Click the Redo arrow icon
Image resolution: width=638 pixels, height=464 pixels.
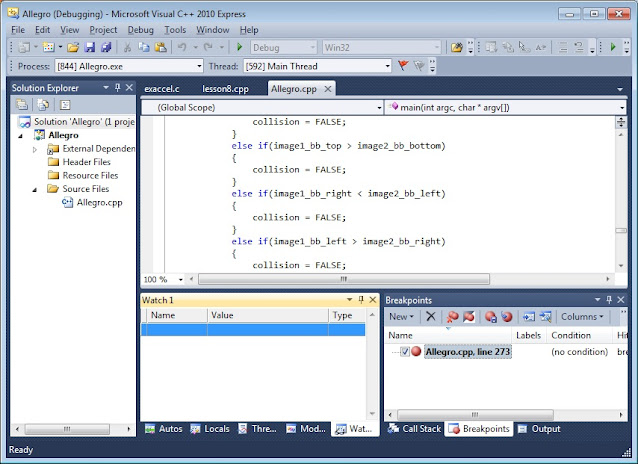[x=208, y=48]
